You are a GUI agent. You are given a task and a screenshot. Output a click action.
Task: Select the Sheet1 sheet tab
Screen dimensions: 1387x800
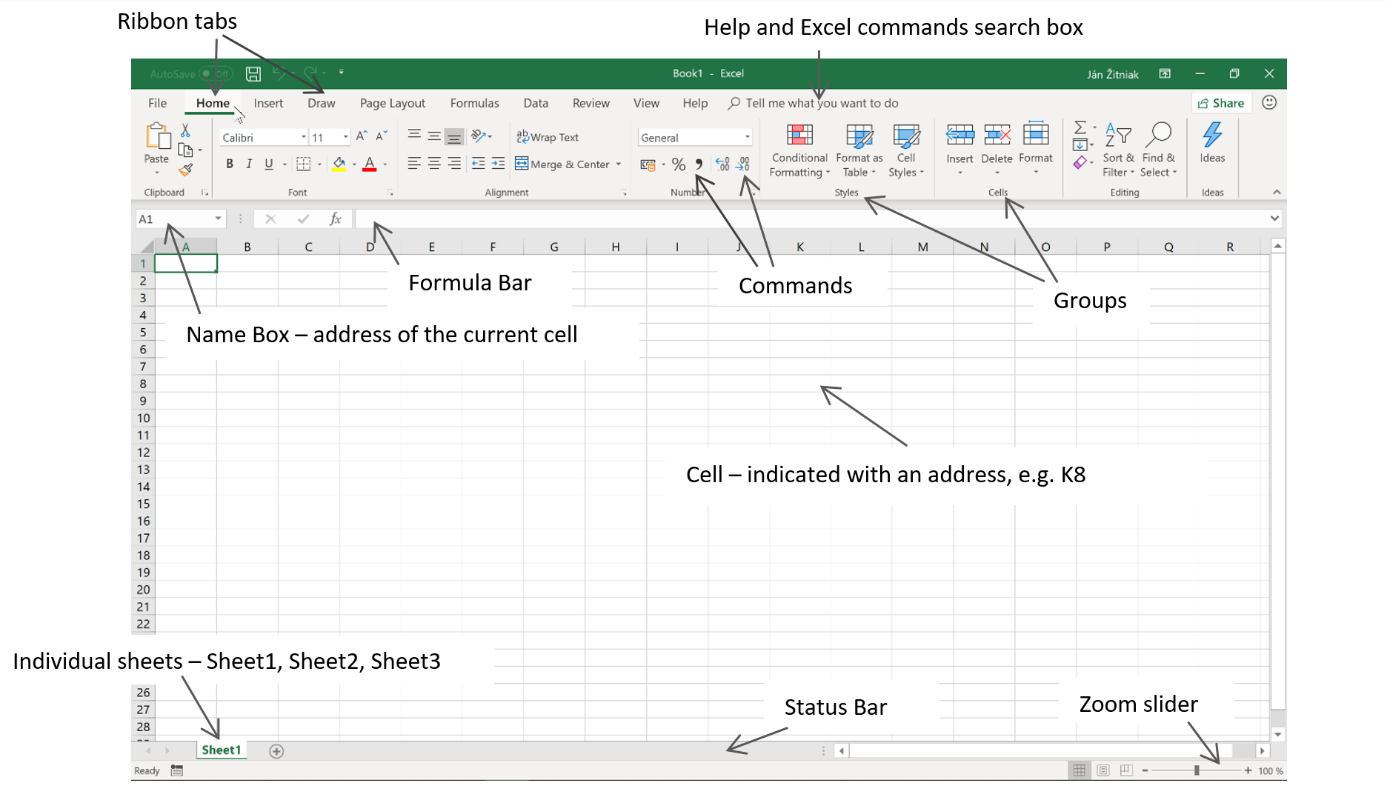(221, 750)
